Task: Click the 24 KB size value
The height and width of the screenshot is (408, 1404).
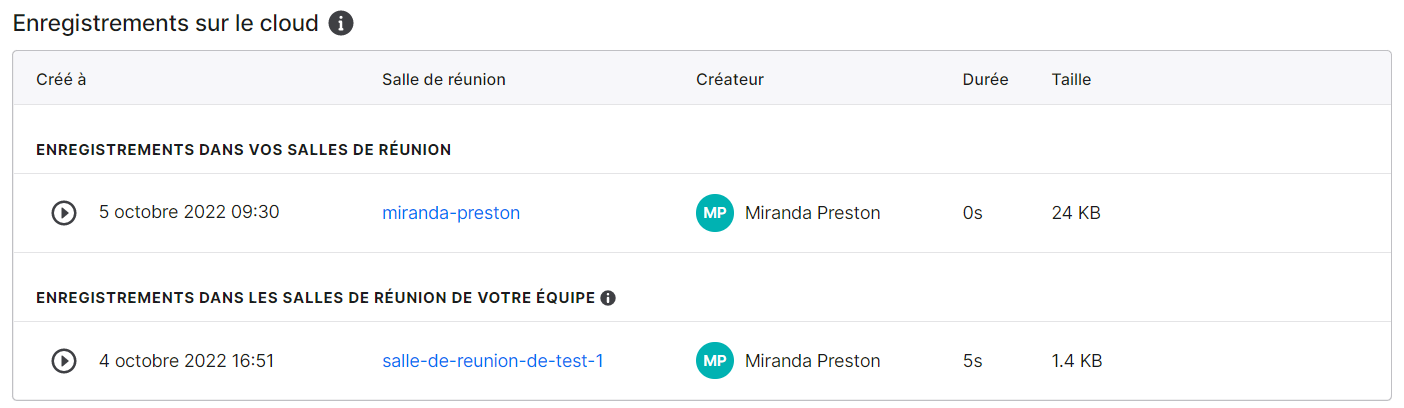Action: click(1076, 213)
